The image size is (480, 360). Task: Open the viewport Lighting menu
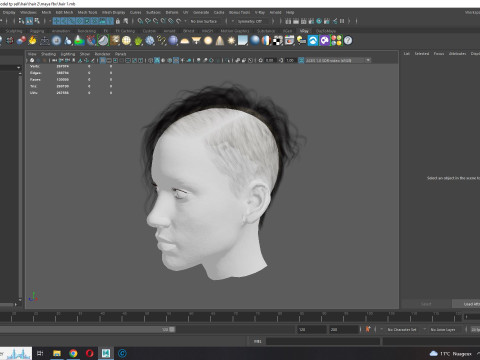68,54
